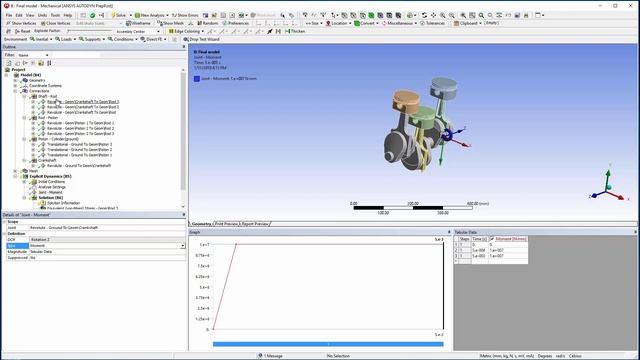
Task: Click the Zoom to Fit icon
Action: 463,15
